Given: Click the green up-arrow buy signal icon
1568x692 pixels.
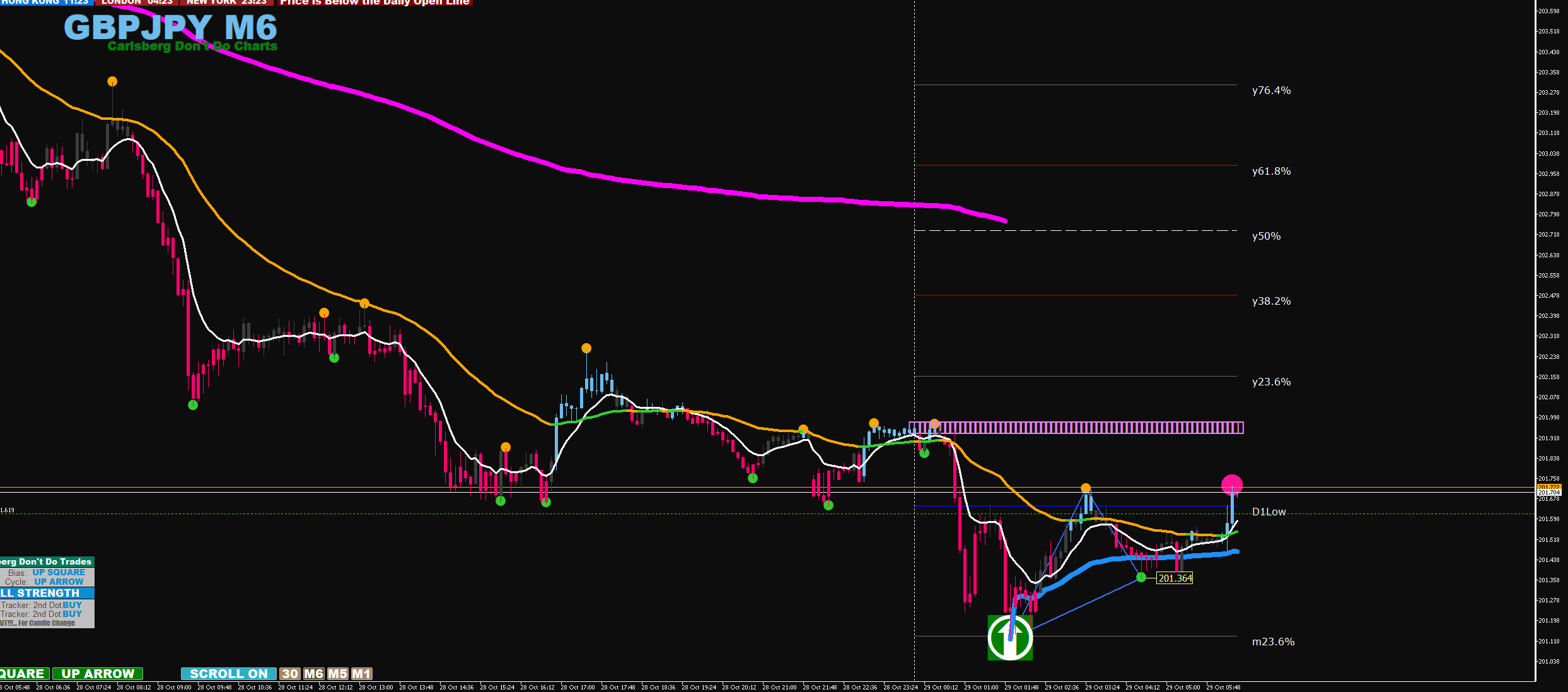Looking at the screenshot, I should pyautogui.click(x=1010, y=638).
